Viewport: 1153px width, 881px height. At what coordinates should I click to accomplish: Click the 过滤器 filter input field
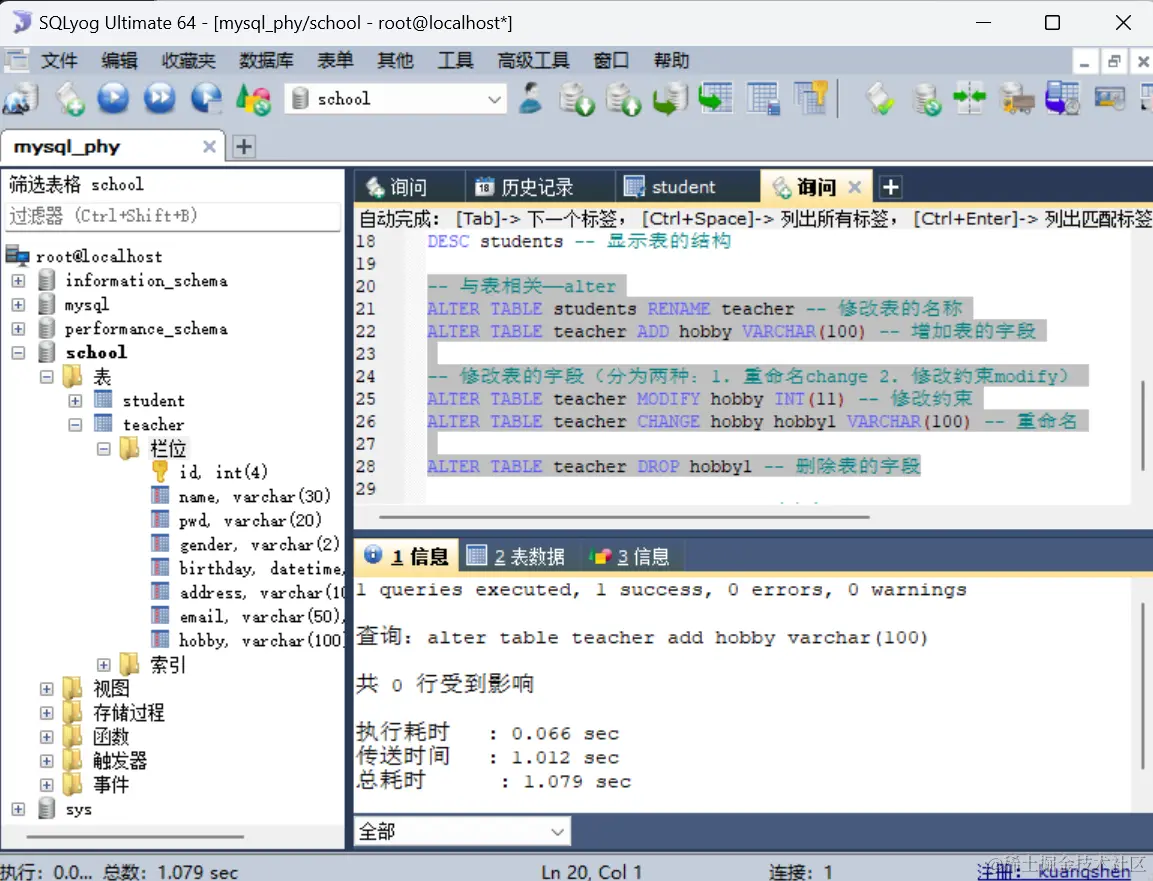tap(174, 216)
